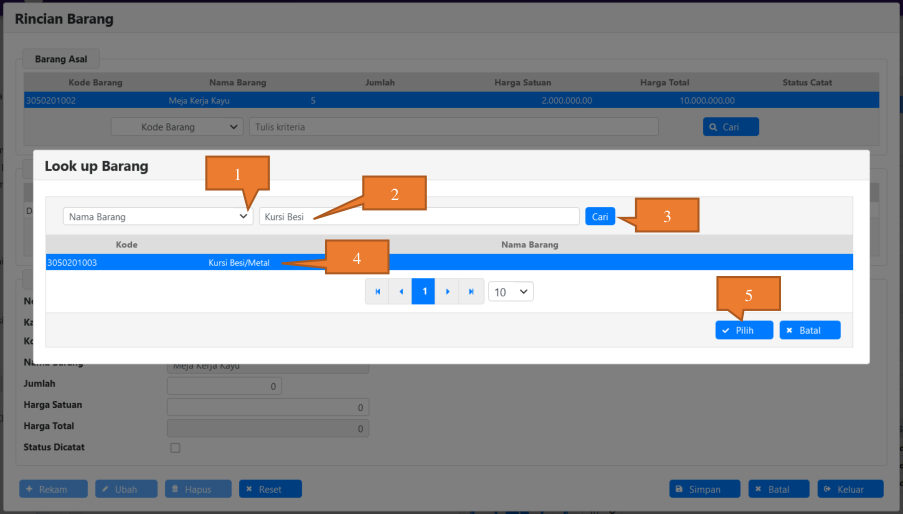The image size is (903, 514).
Task: Select Meja Kerja Kayu row in Barang Asal
Action: pyautogui.click(x=450, y=100)
